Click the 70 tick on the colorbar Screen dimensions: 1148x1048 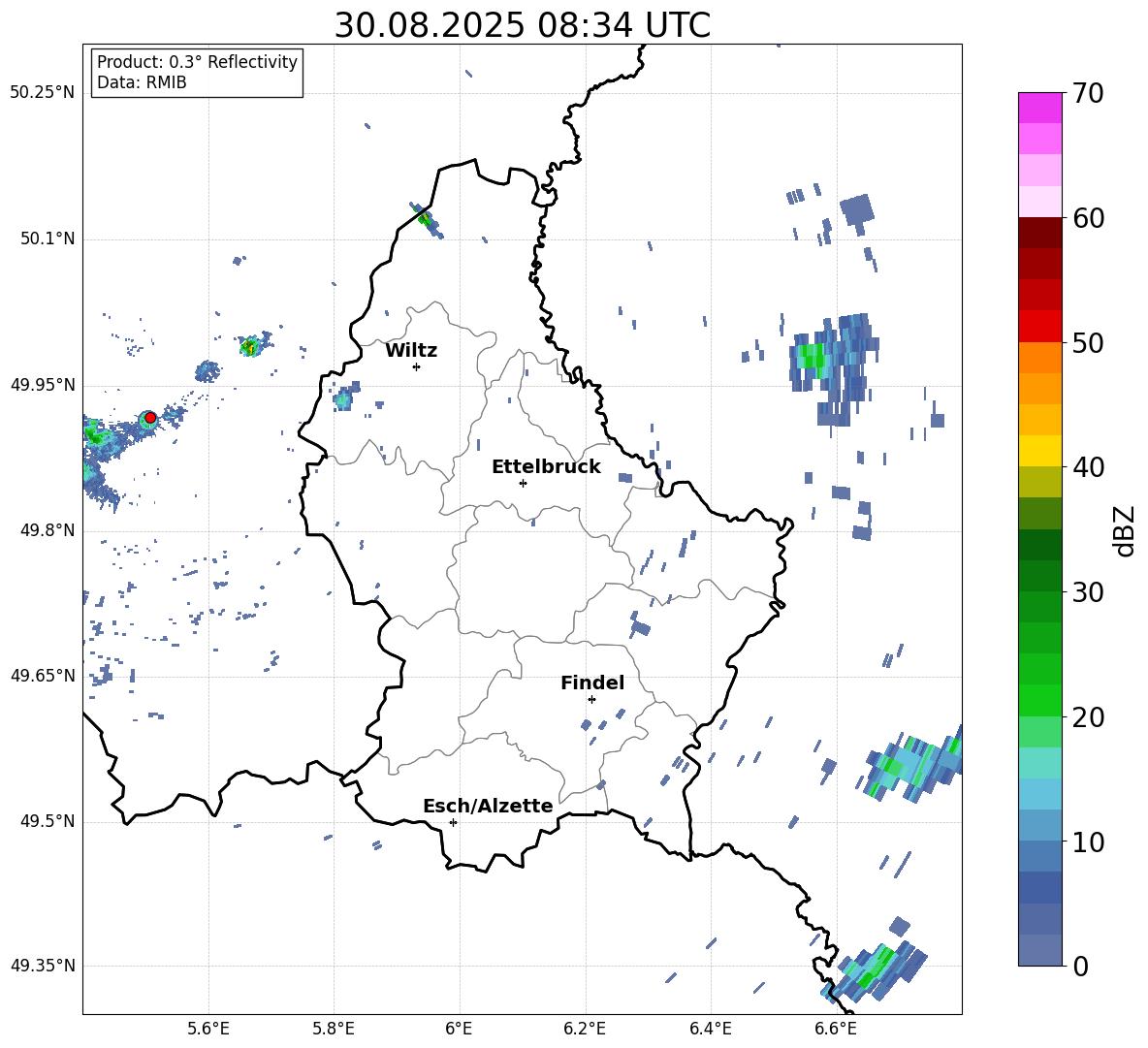[1088, 94]
